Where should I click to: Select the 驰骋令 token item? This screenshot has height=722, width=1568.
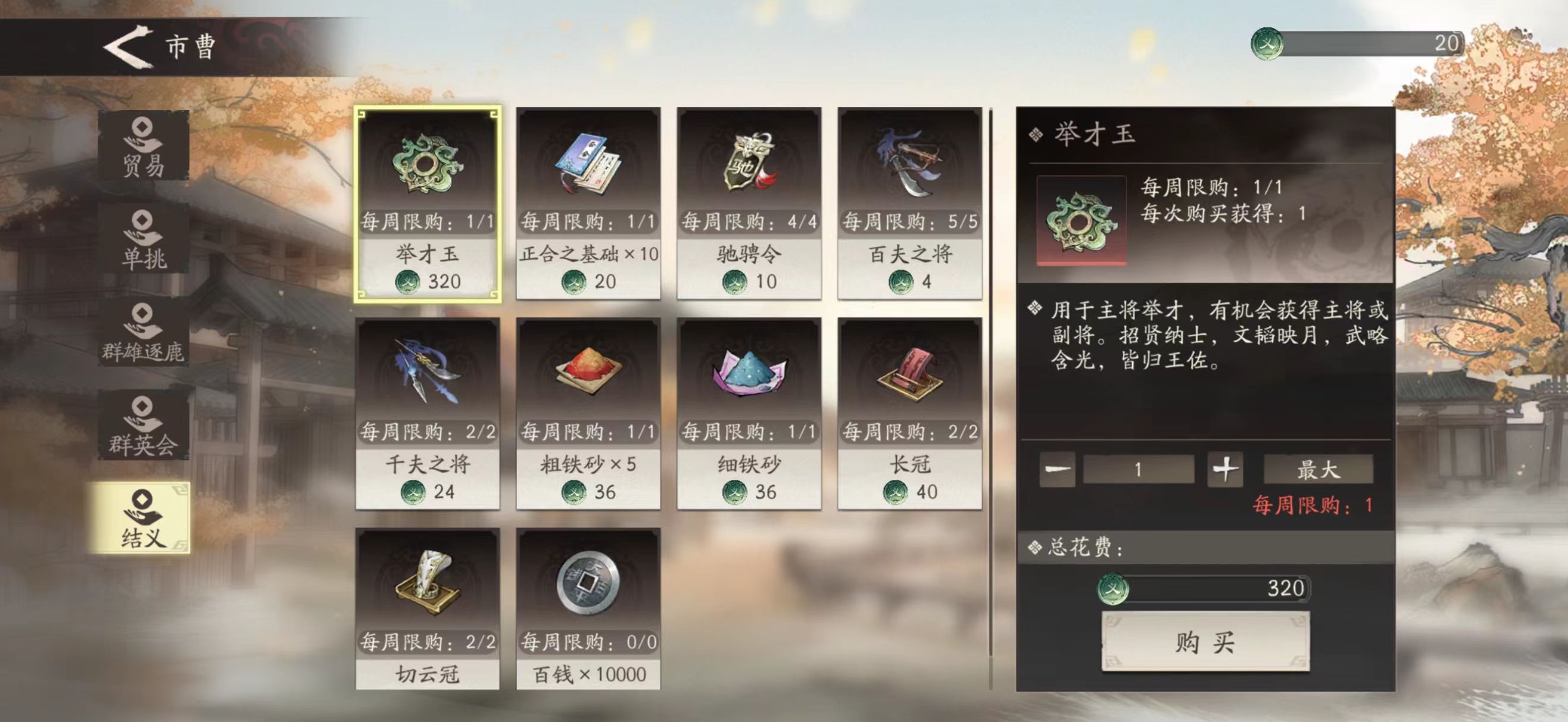coord(749,204)
